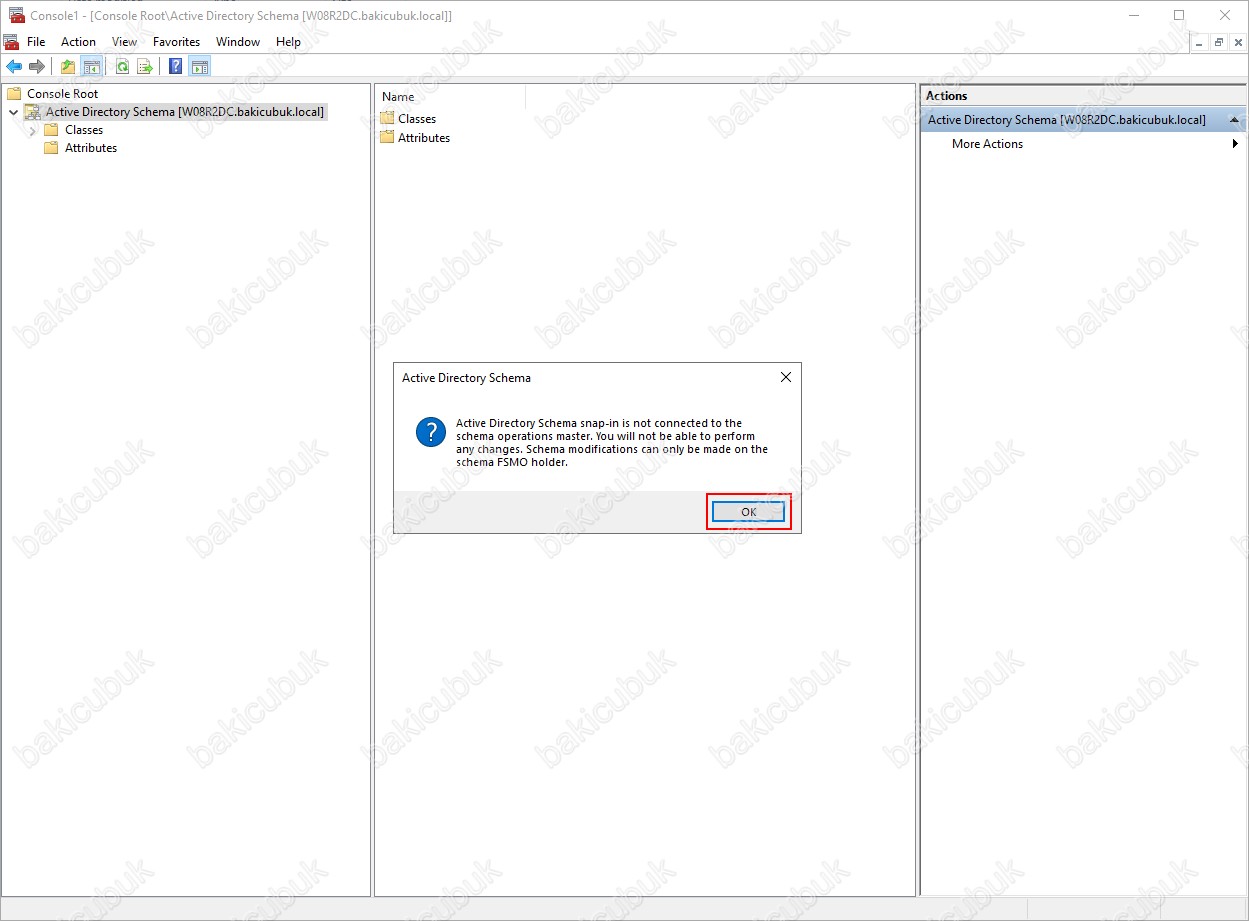Screen dimensions: 1249x921
Task: Open the Action menu
Action: pyautogui.click(x=78, y=42)
